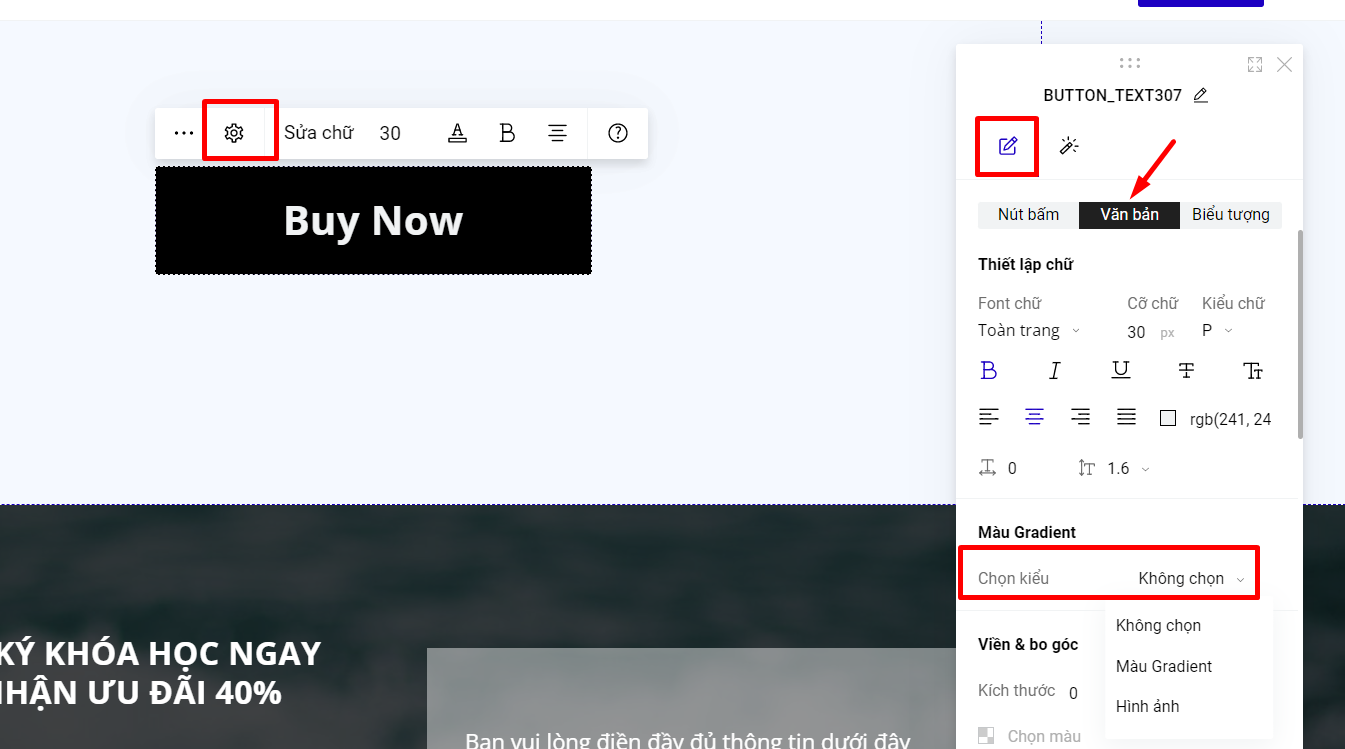Open text color icon in floating toolbar
This screenshot has width=1345, height=749.
(457, 133)
